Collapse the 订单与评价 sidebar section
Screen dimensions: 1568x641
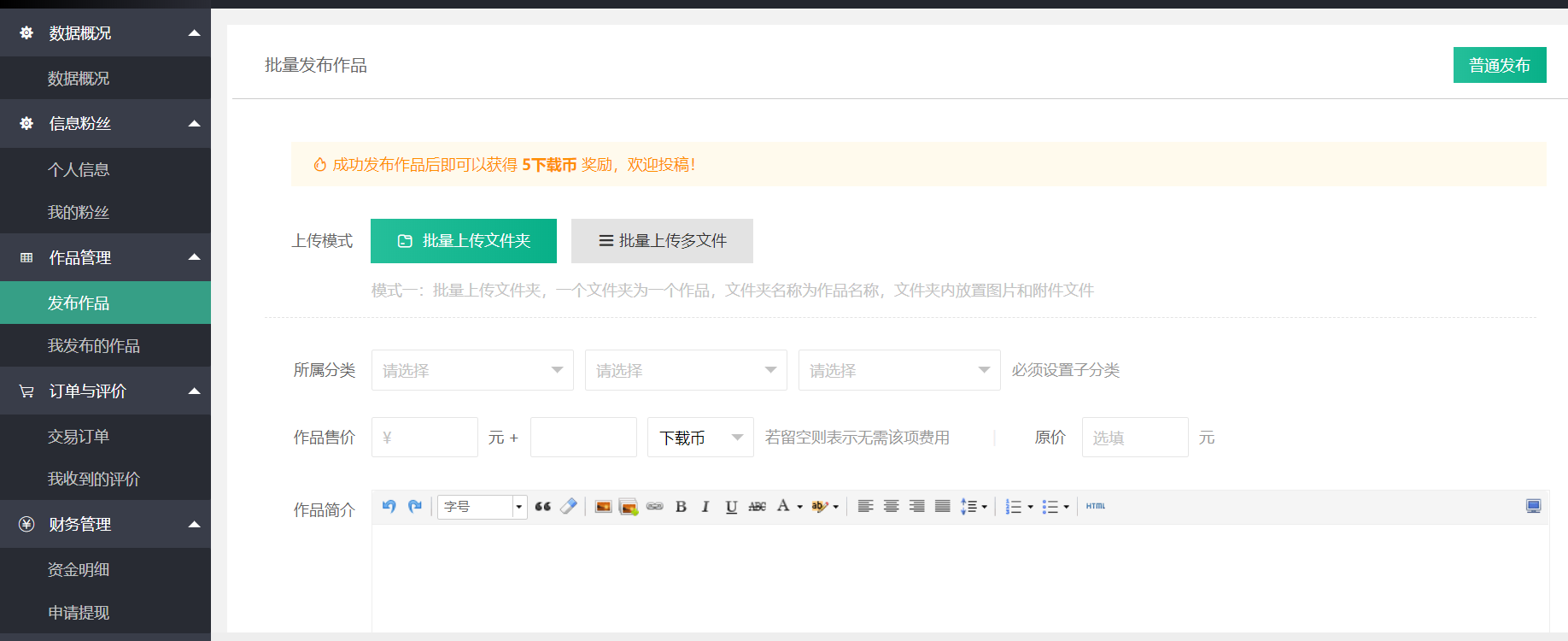pyautogui.click(x=194, y=391)
